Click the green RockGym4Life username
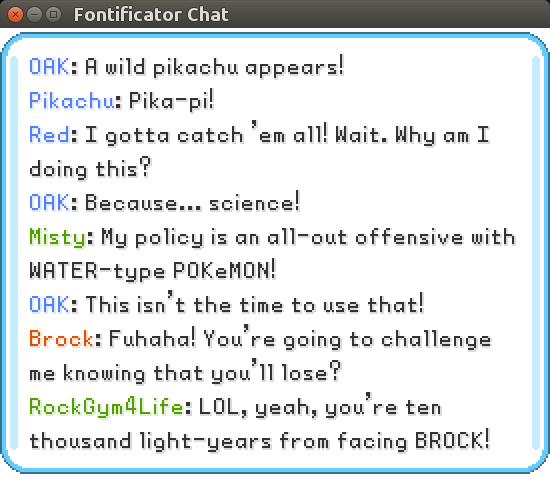 click(106, 408)
